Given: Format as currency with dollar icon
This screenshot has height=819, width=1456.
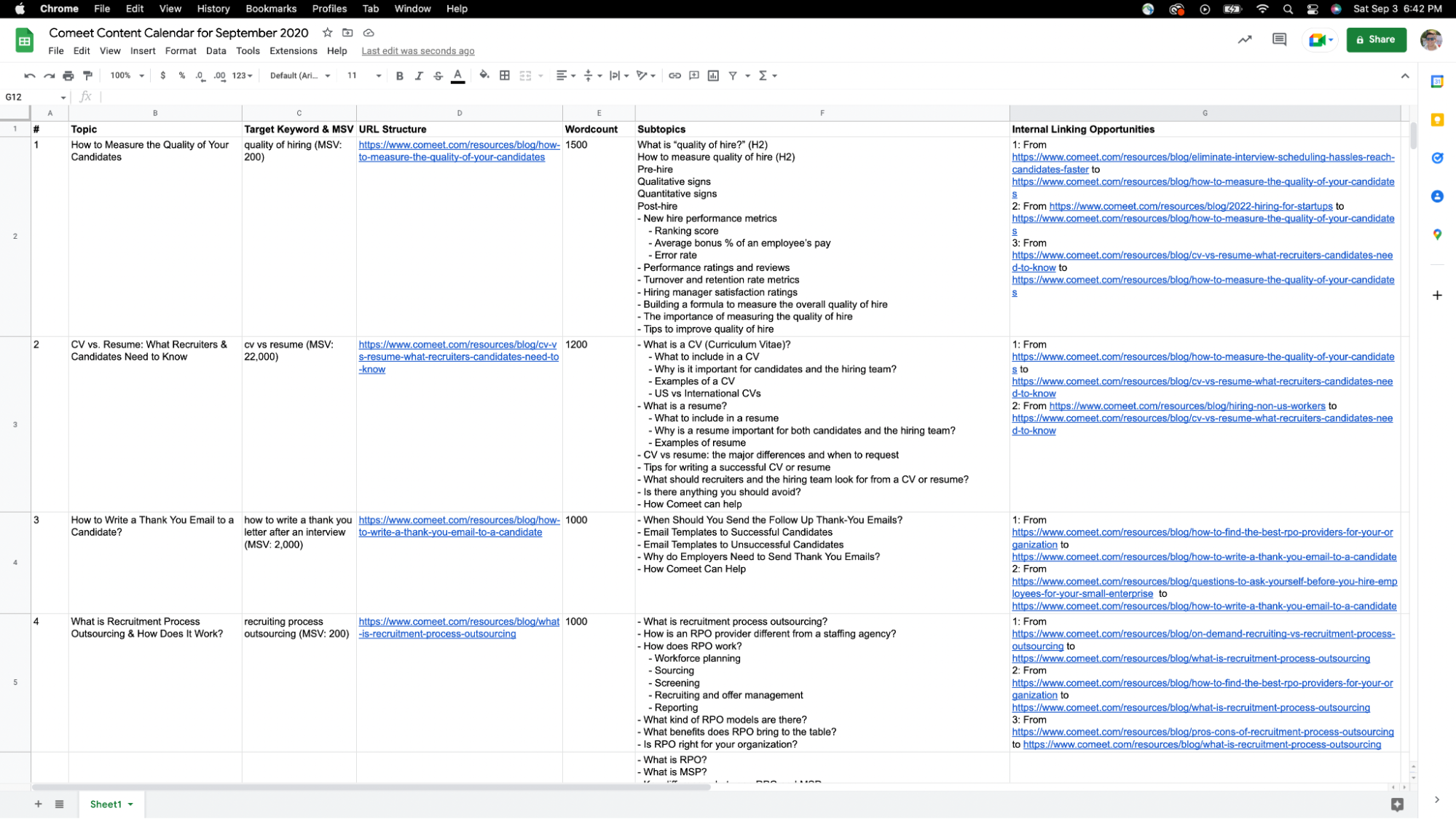Looking at the screenshot, I should [x=162, y=76].
